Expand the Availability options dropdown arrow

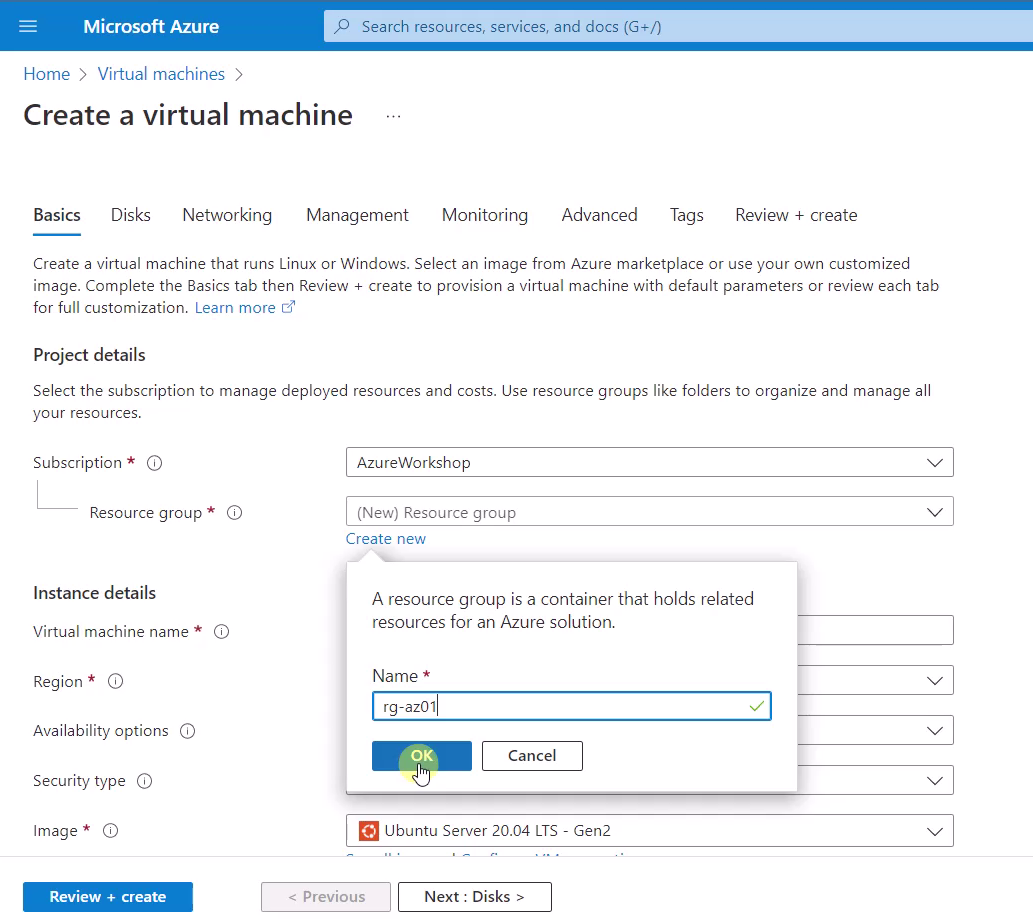[x=934, y=731]
